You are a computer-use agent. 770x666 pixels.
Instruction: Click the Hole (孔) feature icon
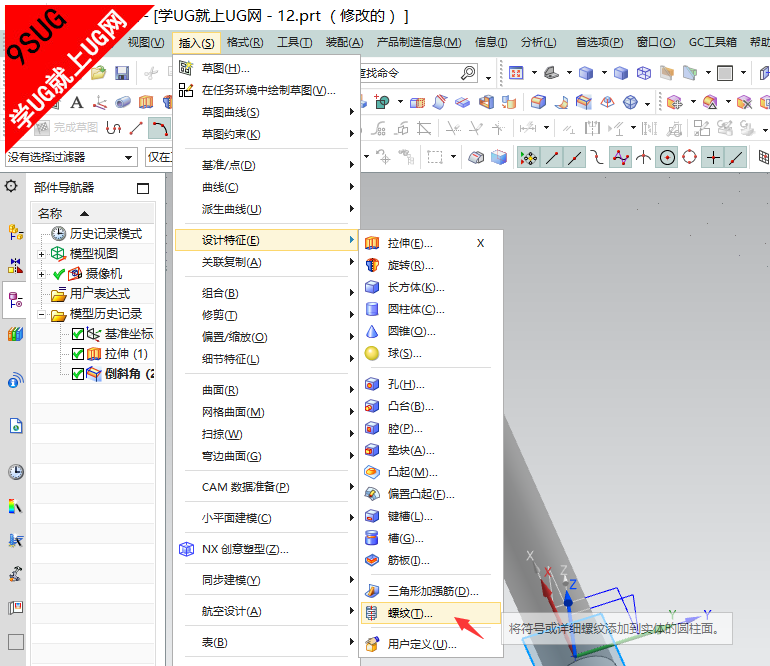[372, 384]
